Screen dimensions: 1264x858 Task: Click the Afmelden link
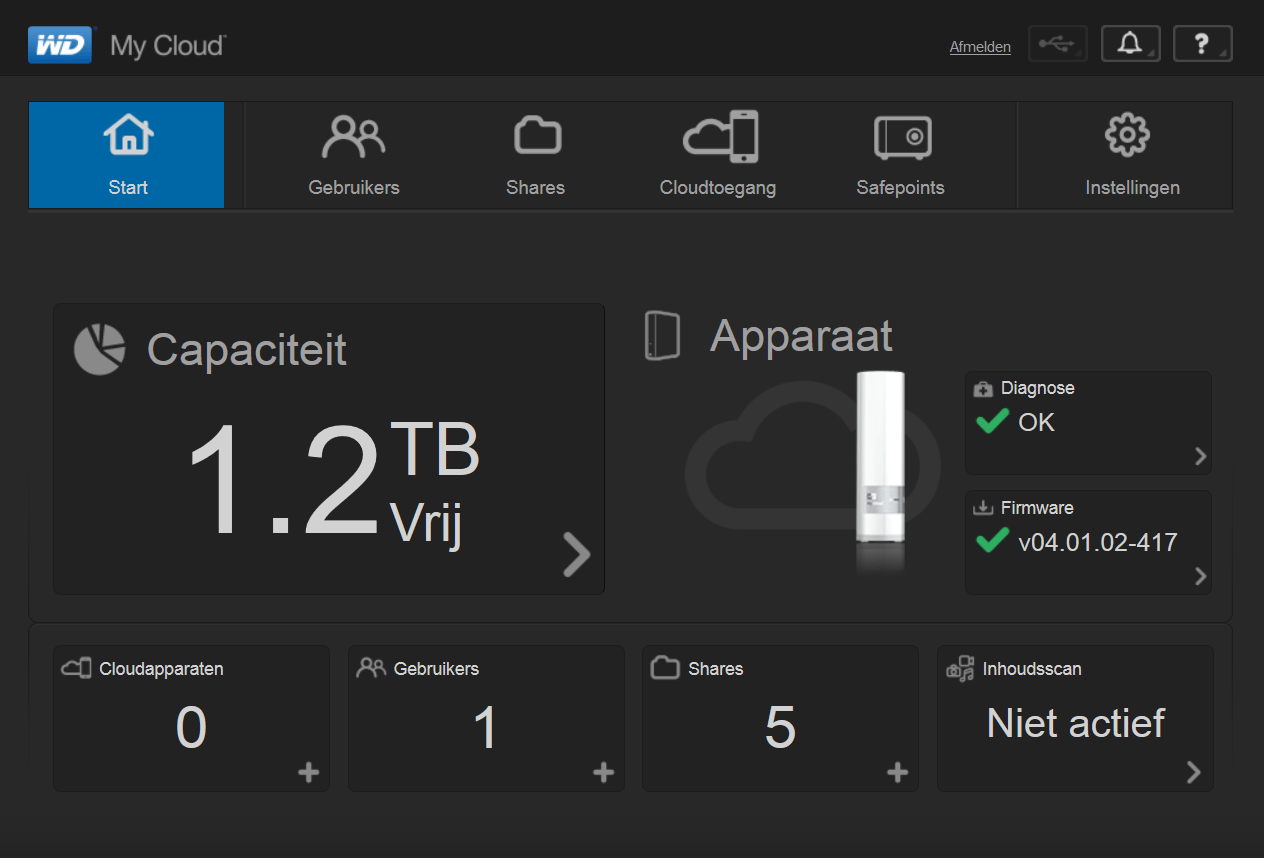pos(979,46)
